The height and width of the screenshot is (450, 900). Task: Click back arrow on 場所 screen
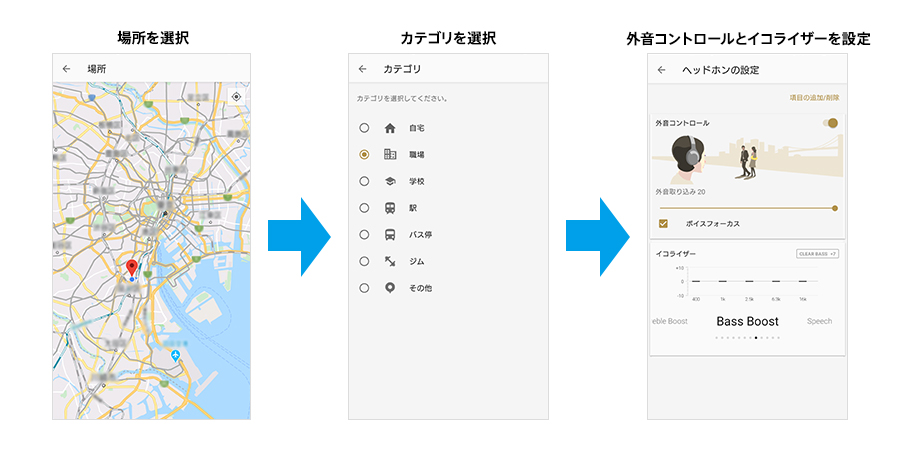(x=67, y=69)
